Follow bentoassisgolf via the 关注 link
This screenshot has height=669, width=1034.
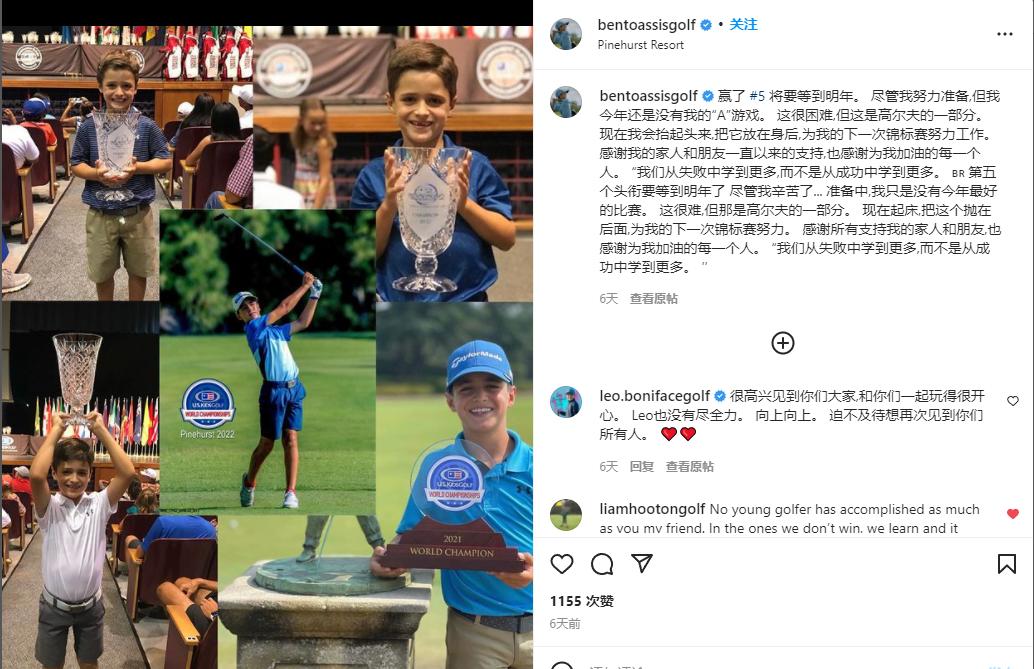pyautogui.click(x=743, y=24)
